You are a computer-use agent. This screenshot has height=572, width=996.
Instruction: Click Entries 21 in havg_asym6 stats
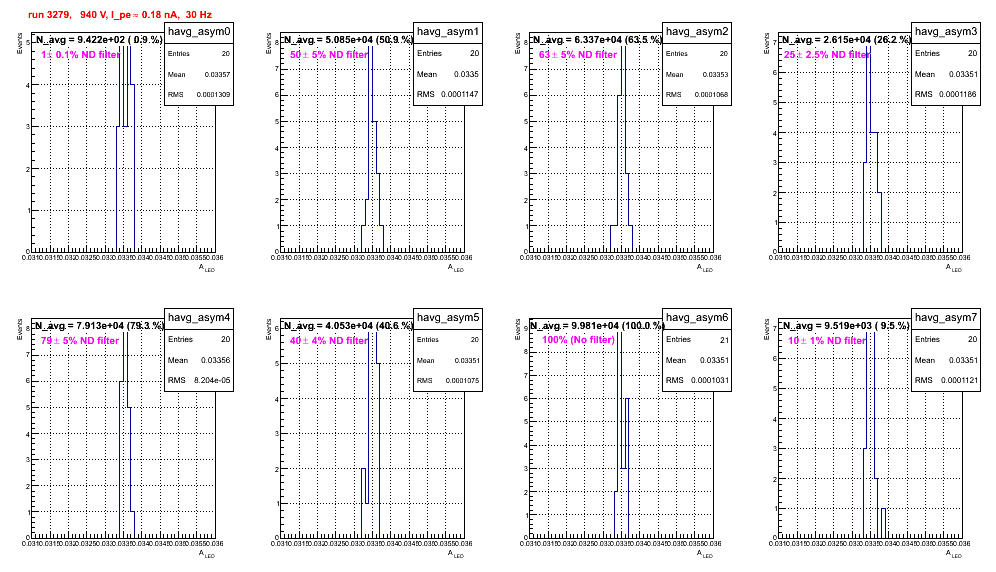[697, 340]
